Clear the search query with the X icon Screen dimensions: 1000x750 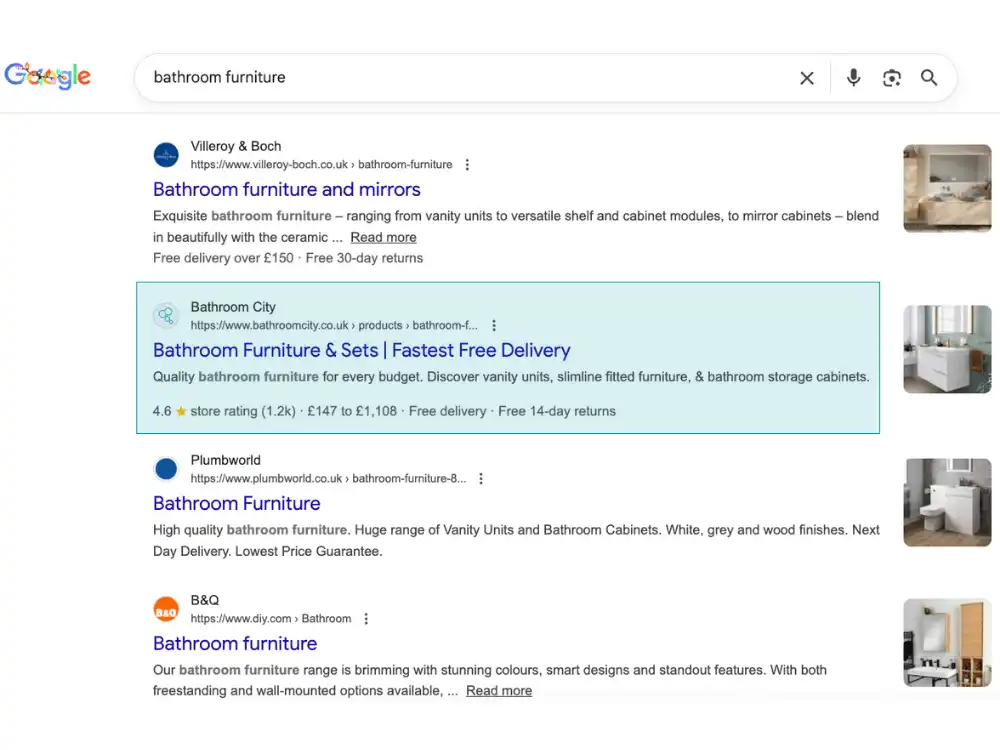807,77
